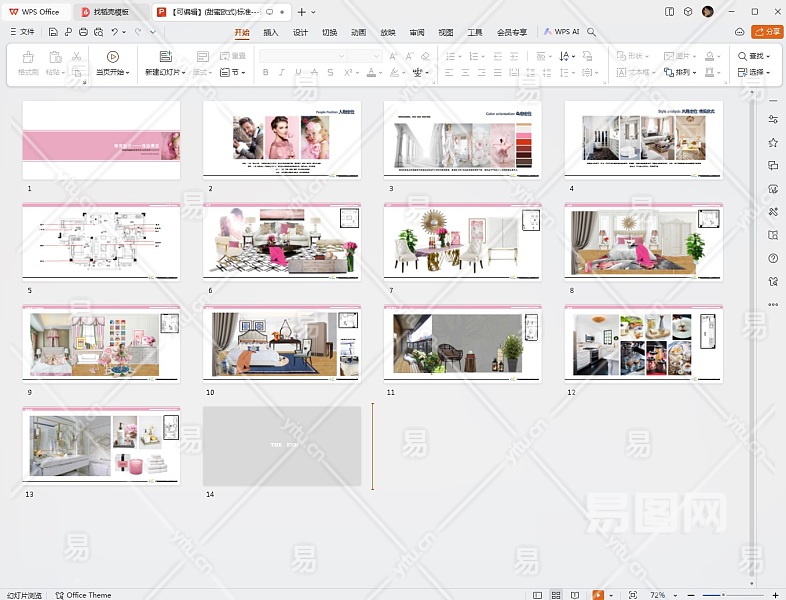Start slideshow with the 当页开始 play icon
786x600 pixels.
click(112, 57)
